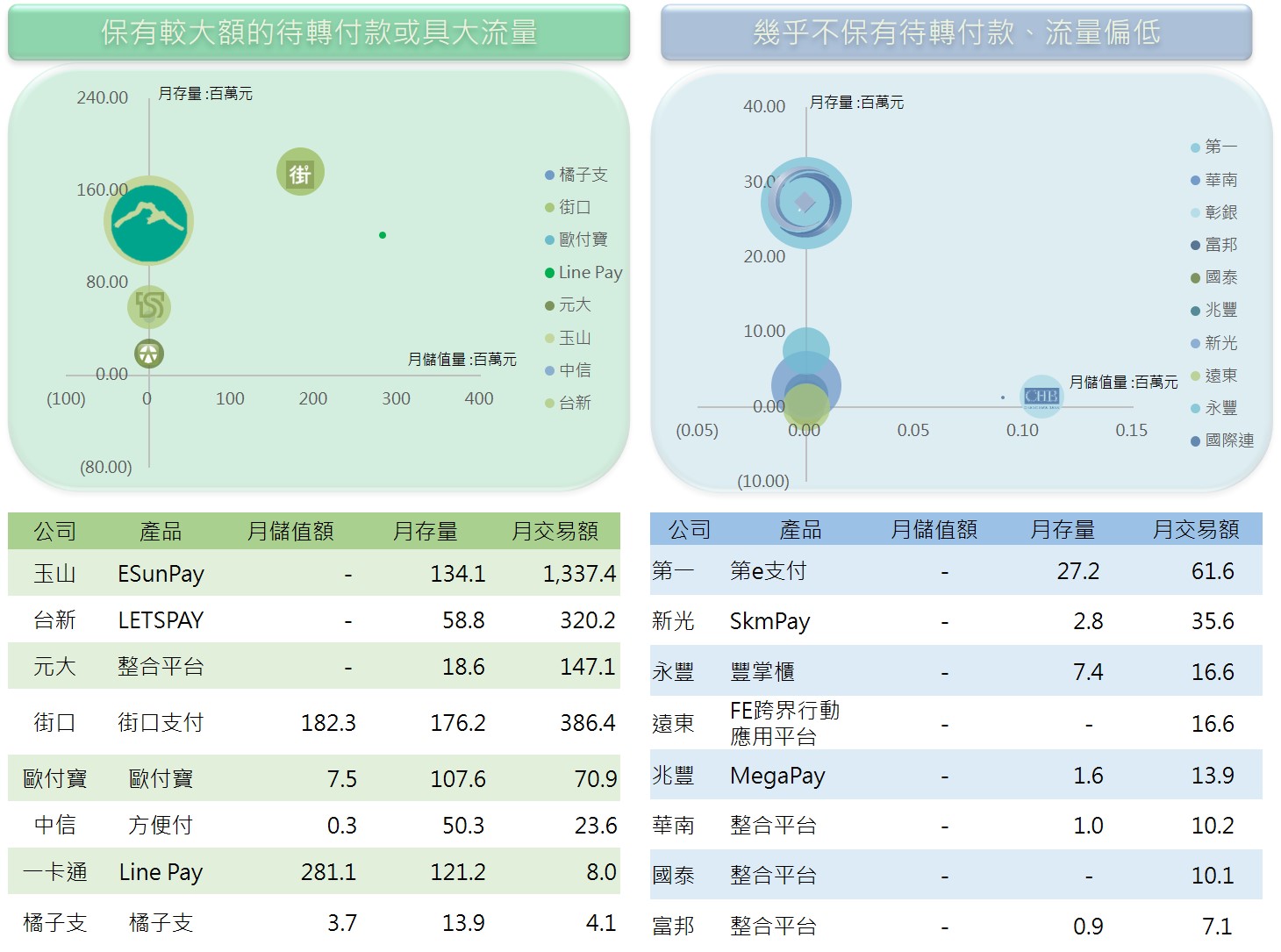Click 320.2 transaction value

coord(588,620)
